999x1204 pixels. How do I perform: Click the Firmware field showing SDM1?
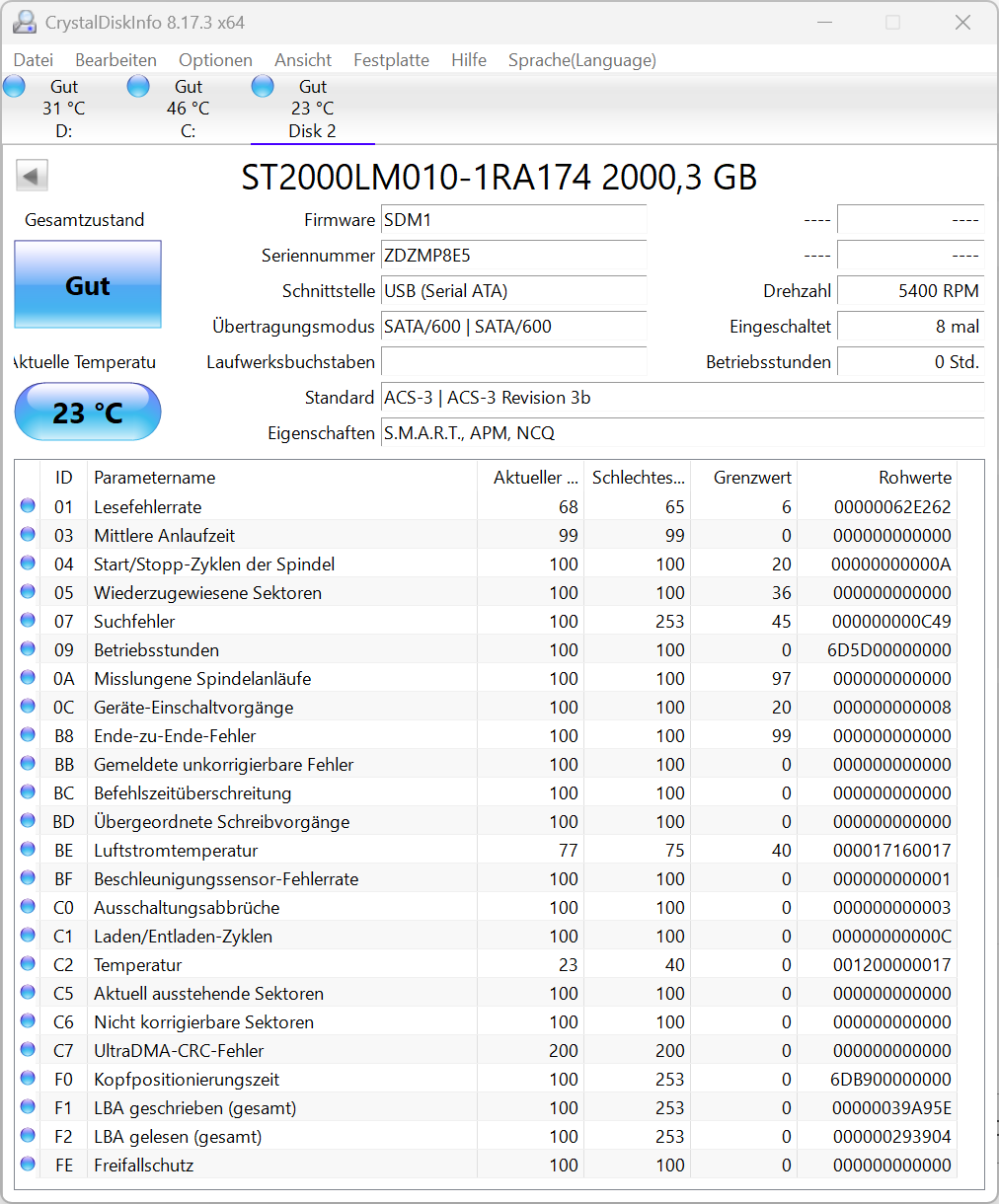(x=513, y=220)
